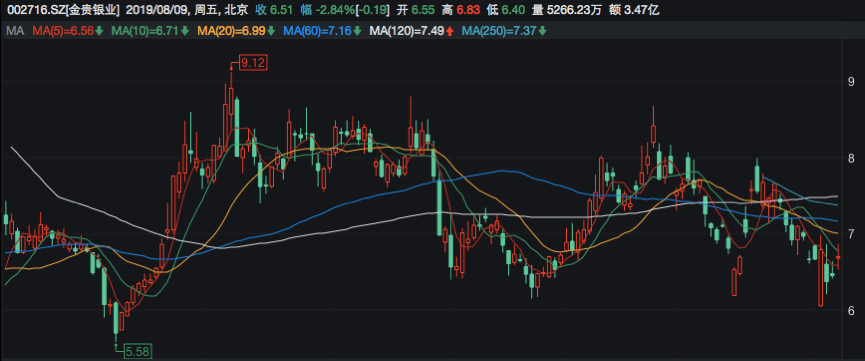Click the 7 price axis label
Image resolution: width=865 pixels, height=361 pixels.
click(851, 234)
